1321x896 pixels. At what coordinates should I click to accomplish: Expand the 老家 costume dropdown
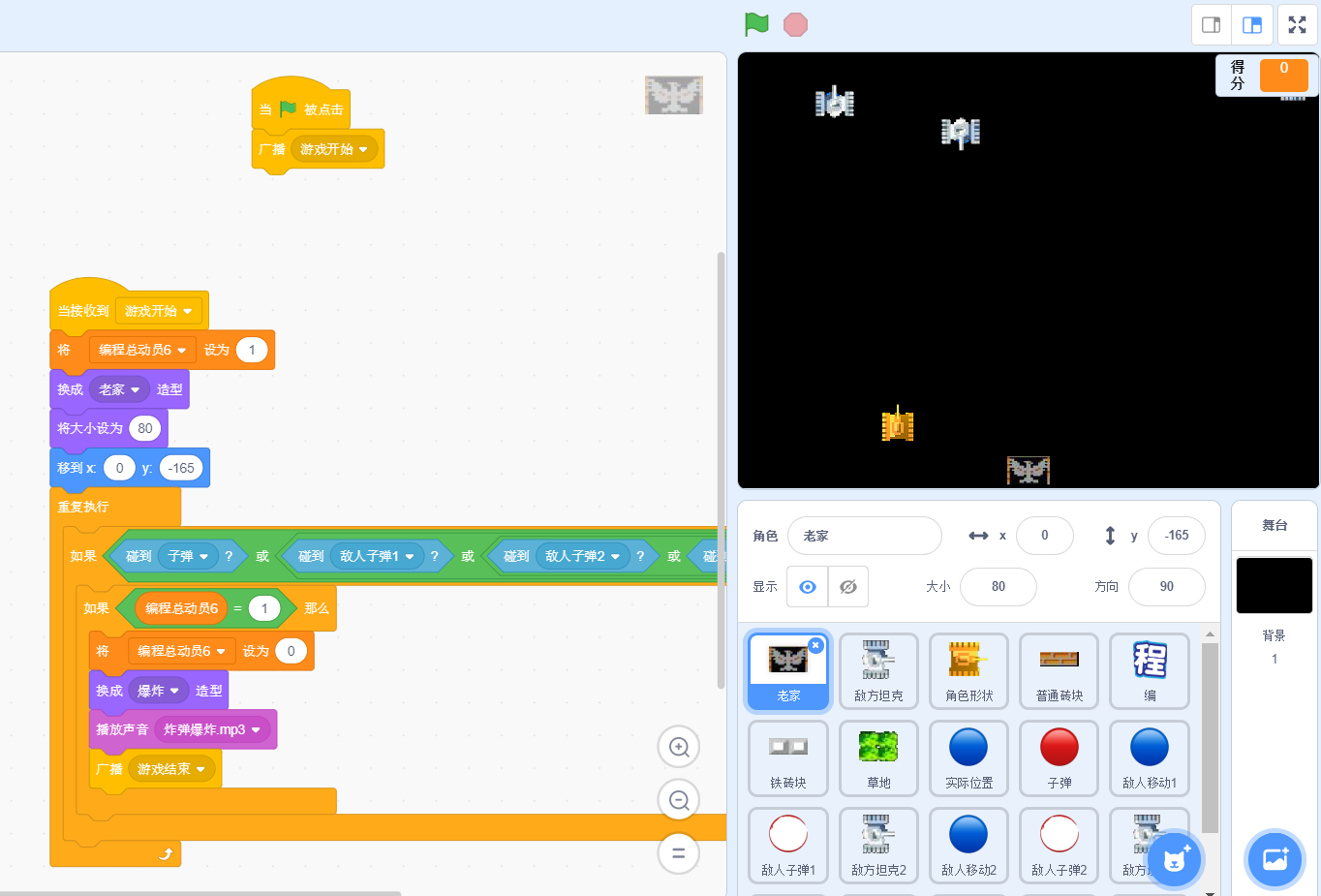[135, 389]
